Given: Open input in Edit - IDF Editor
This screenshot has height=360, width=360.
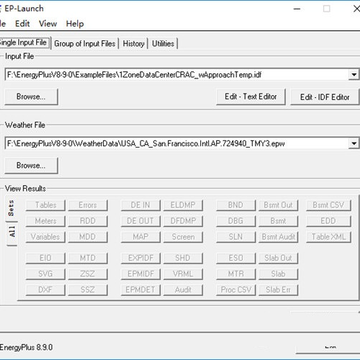Looking at the screenshot, I should coord(325,97).
